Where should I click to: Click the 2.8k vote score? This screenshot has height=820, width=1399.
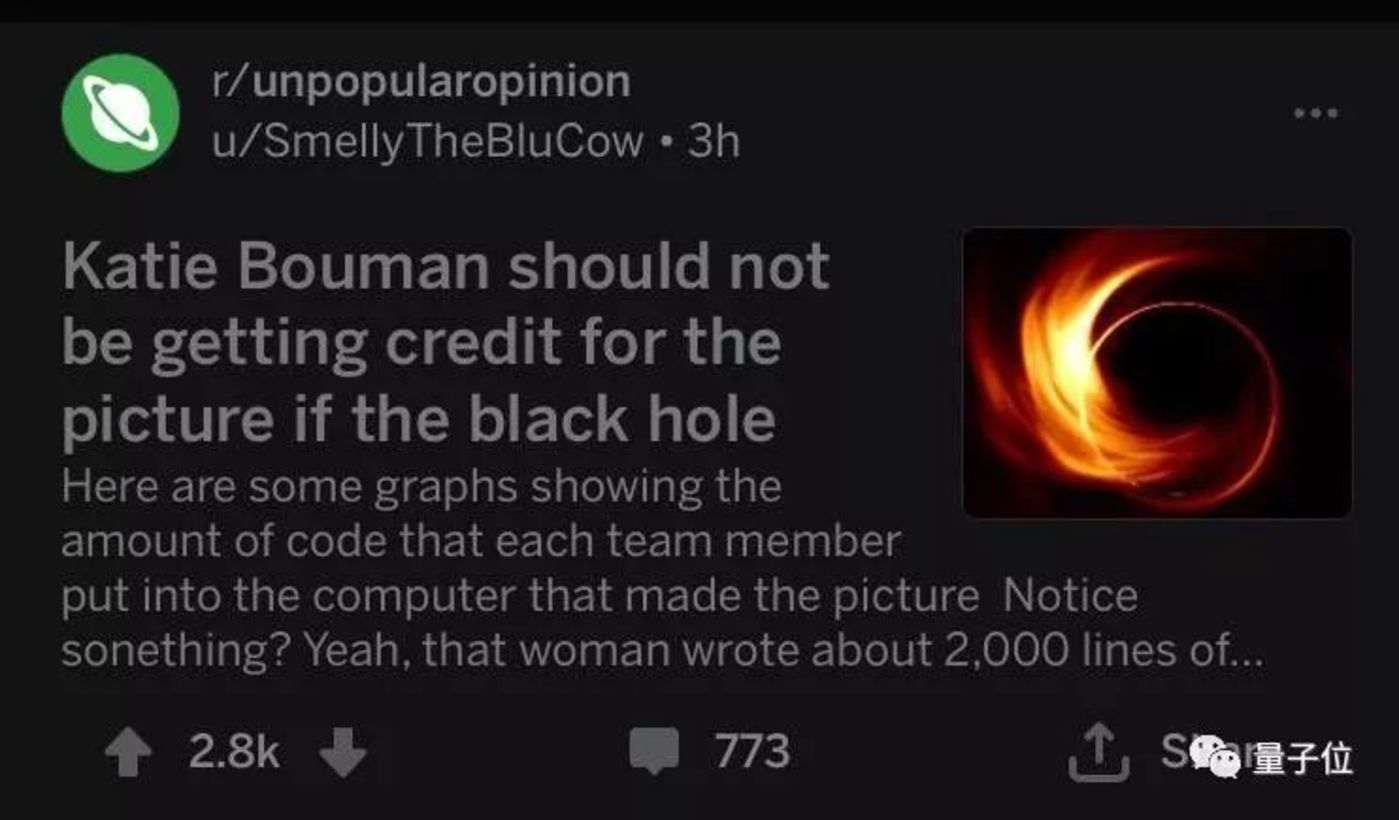click(235, 752)
